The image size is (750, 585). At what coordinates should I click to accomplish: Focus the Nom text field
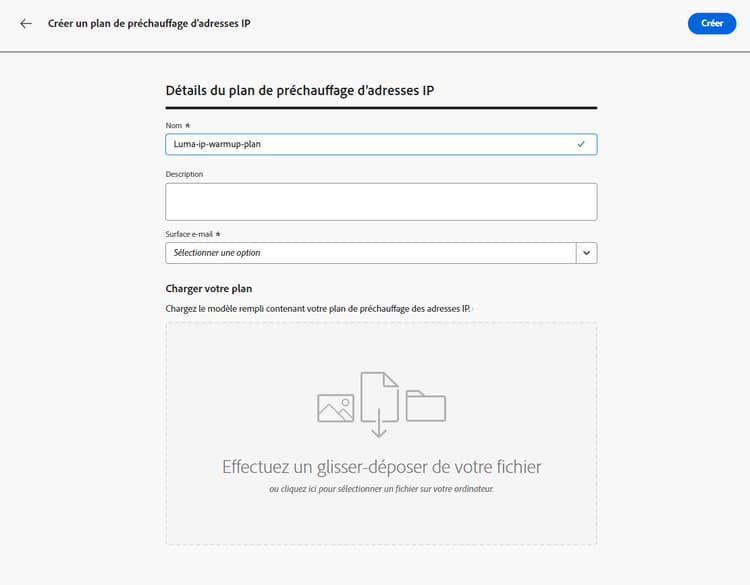(370, 144)
